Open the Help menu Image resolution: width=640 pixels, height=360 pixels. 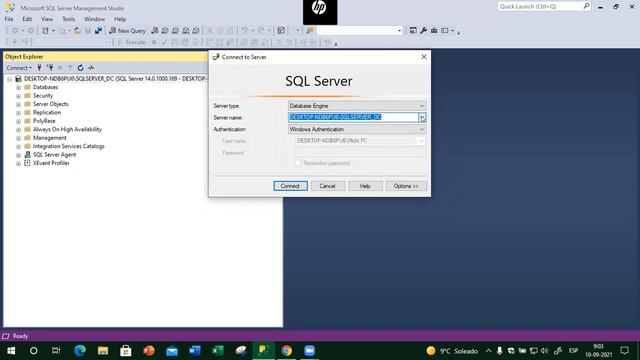(x=120, y=19)
